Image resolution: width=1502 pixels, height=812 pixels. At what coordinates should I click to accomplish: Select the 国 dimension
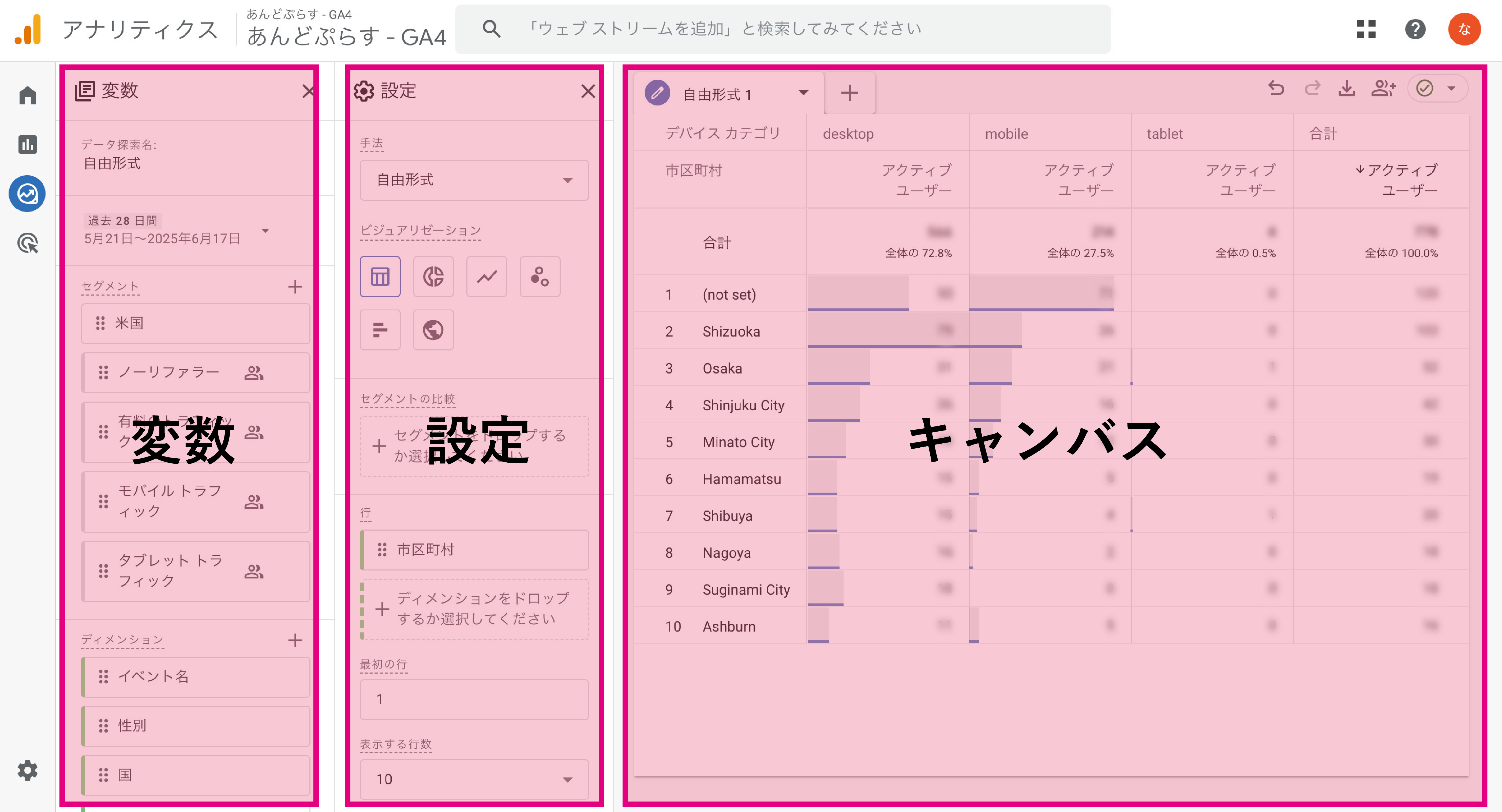(195, 775)
